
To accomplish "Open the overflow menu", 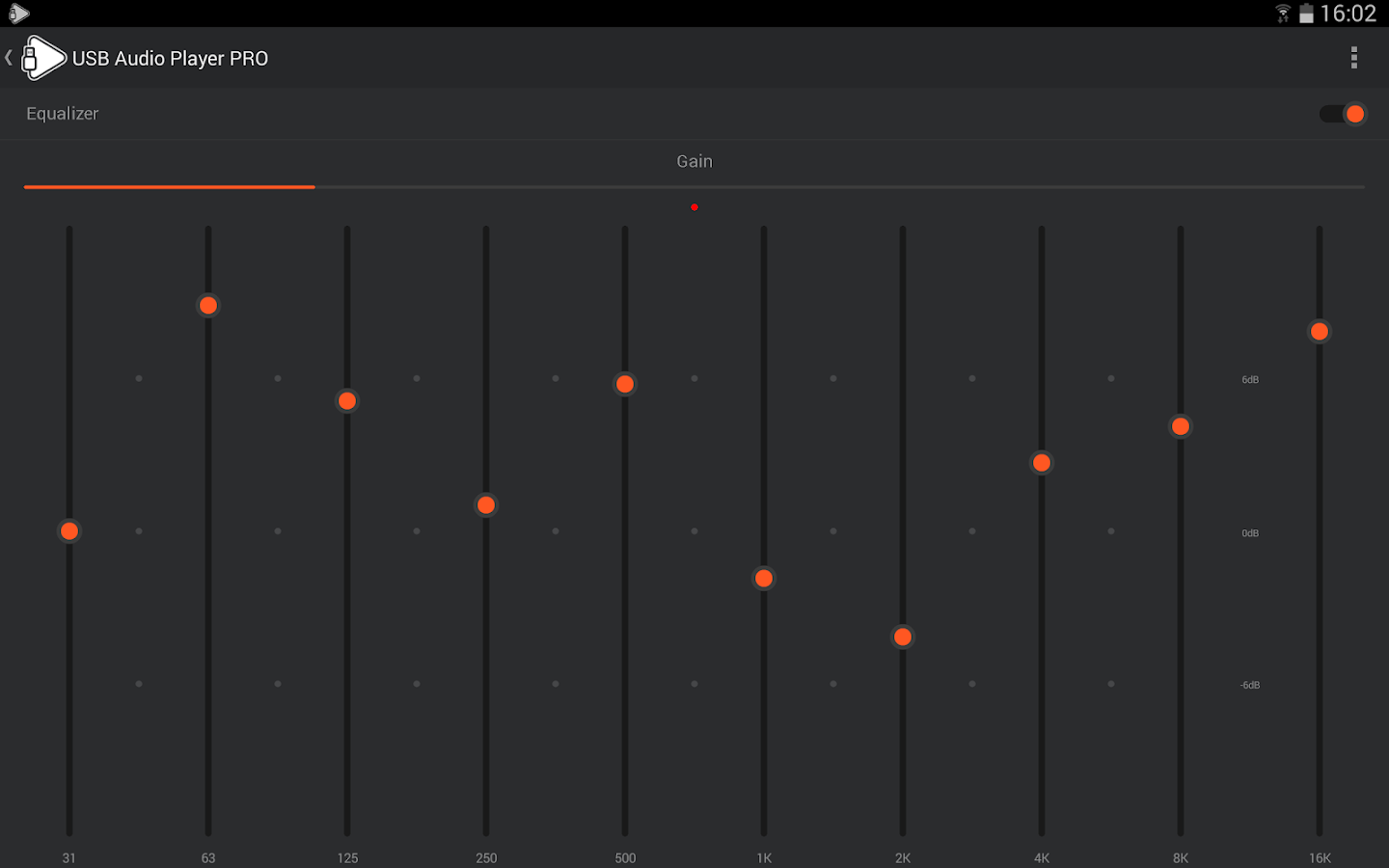I will click(1353, 58).
